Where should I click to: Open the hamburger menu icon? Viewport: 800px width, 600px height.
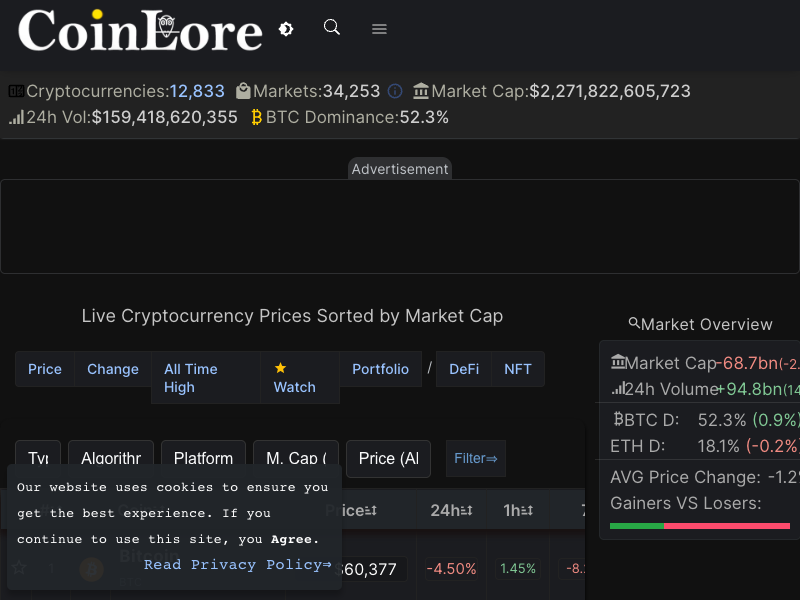(x=379, y=29)
